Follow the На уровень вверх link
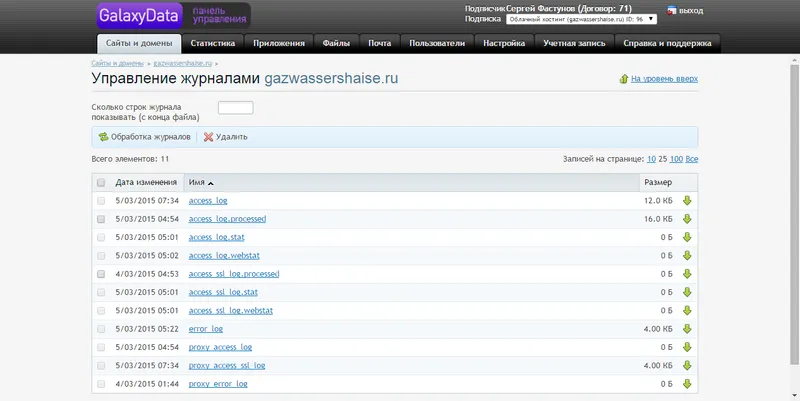 (x=664, y=79)
